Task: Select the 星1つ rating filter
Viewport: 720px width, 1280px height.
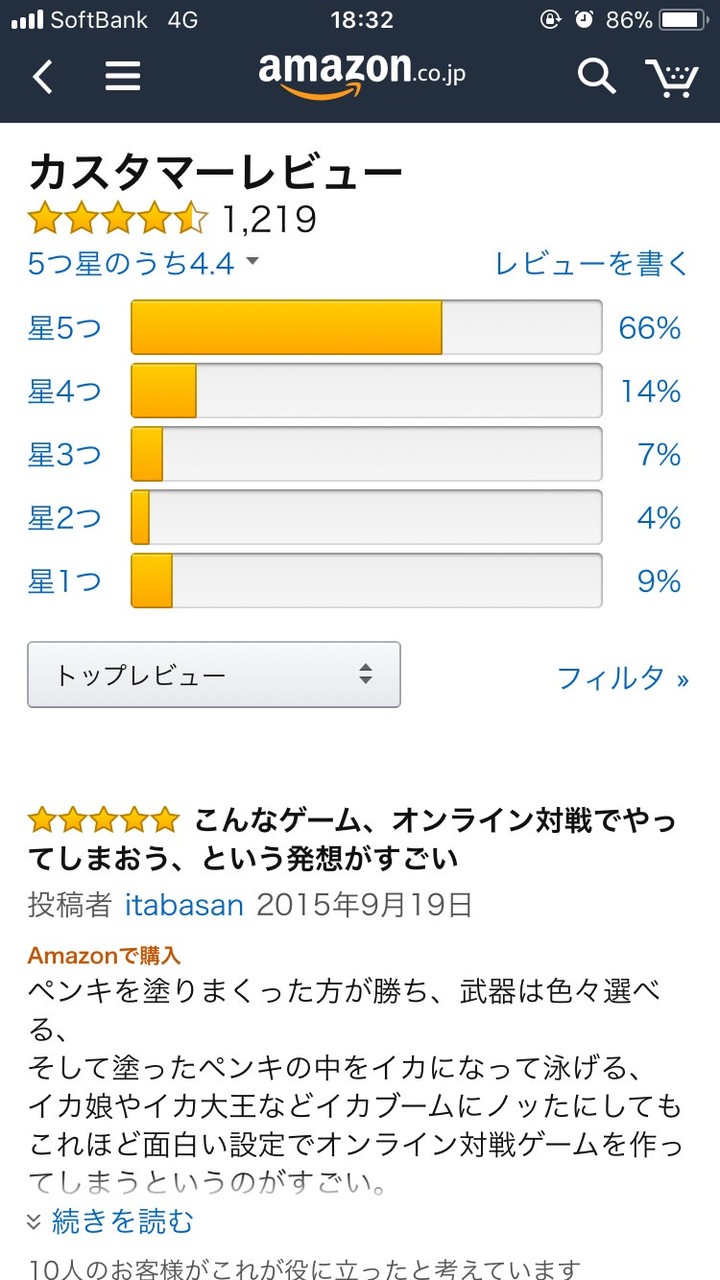Action: 65,581
